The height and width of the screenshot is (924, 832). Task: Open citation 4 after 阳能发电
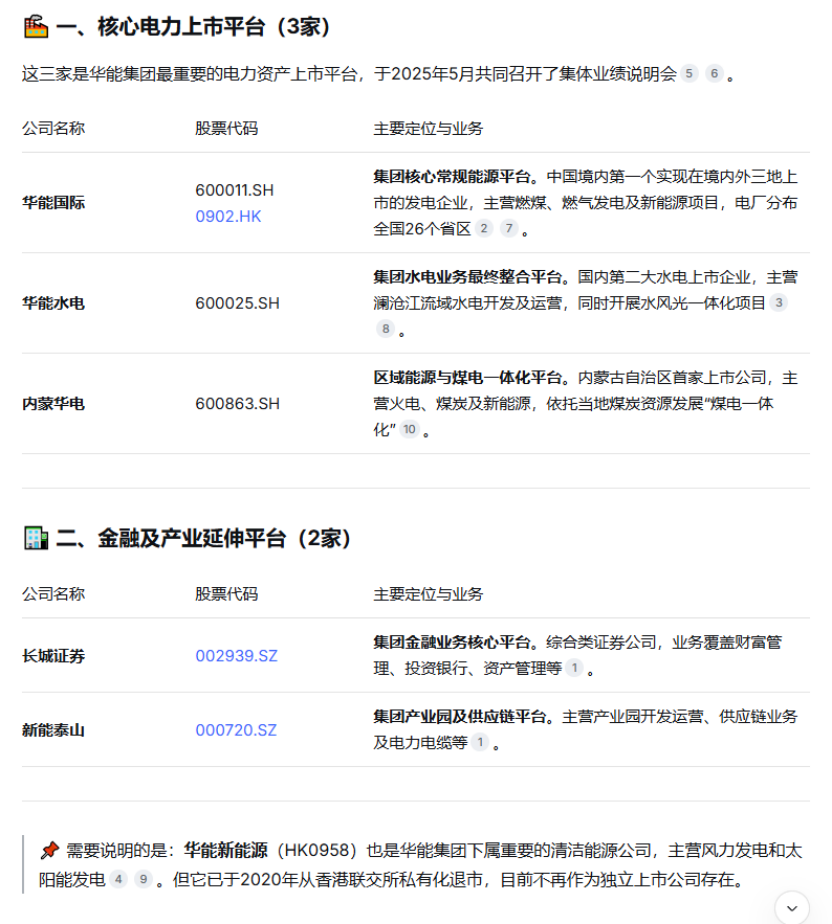click(x=118, y=880)
